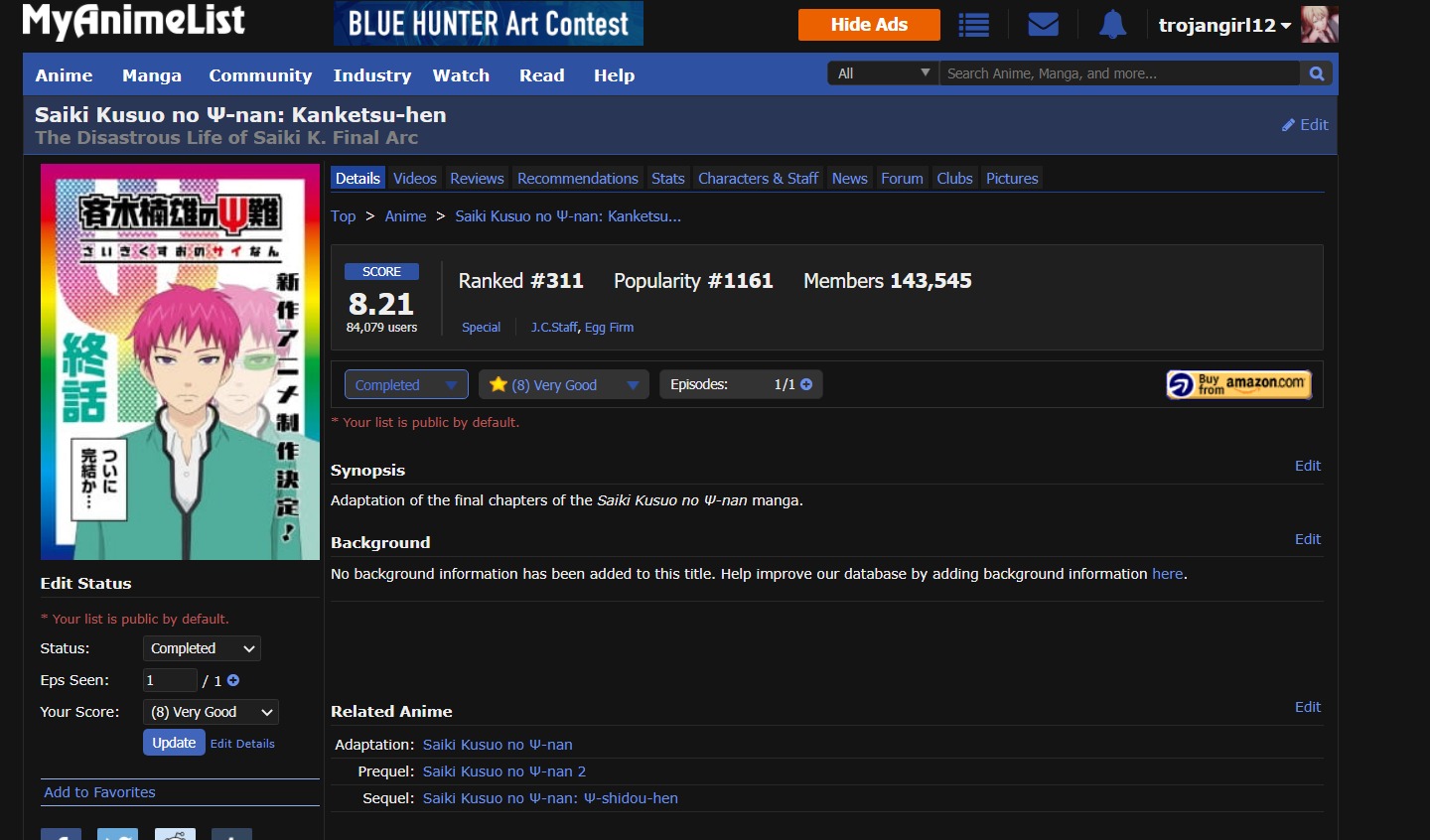Focus the Search Anime, Manga field
This screenshot has height=840, width=1430.
coord(1119,73)
